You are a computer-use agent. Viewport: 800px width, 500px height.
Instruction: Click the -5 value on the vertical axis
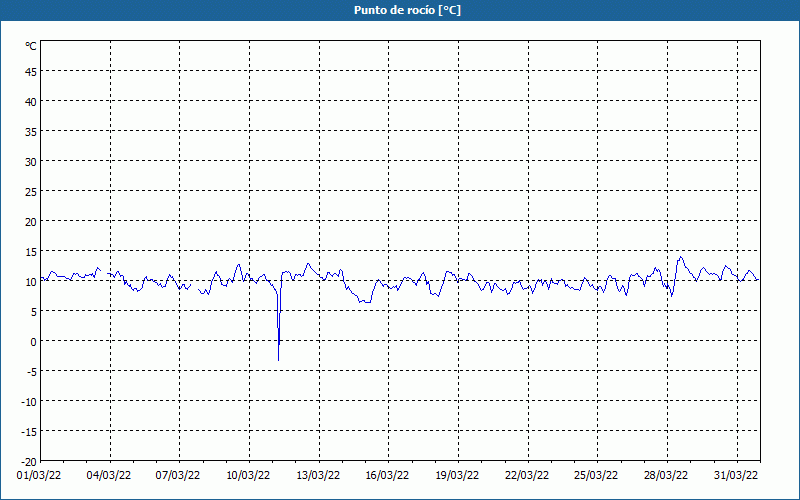[32, 372]
